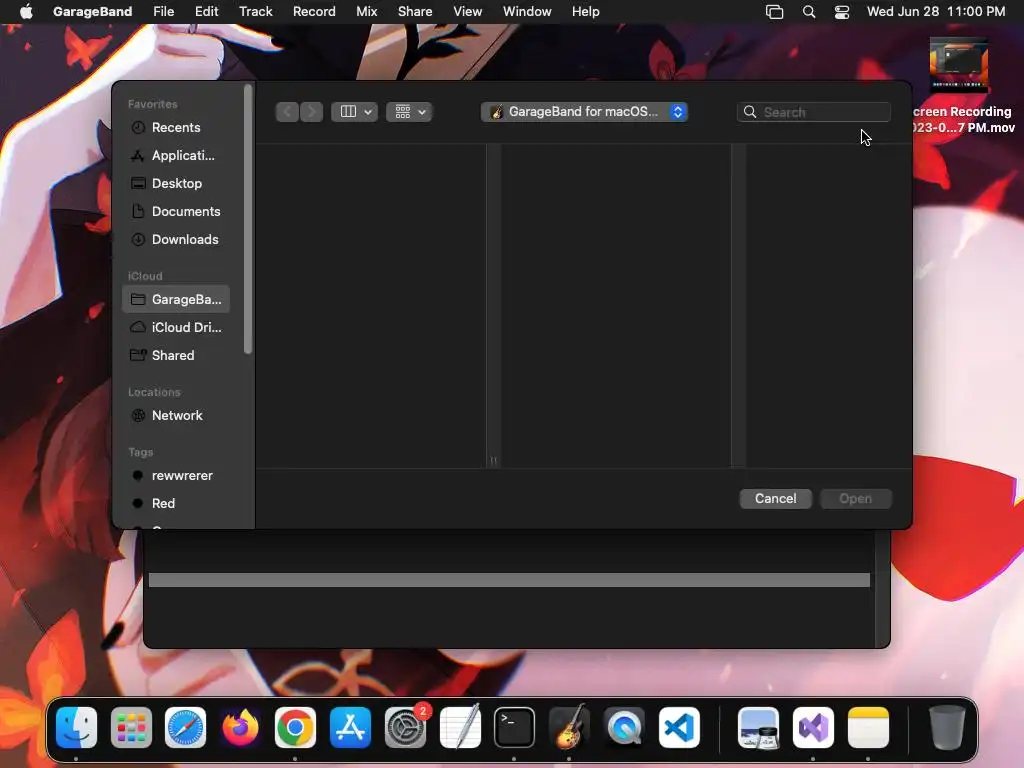Select the rewwrerer tag
The height and width of the screenshot is (768, 1024).
coord(176,475)
